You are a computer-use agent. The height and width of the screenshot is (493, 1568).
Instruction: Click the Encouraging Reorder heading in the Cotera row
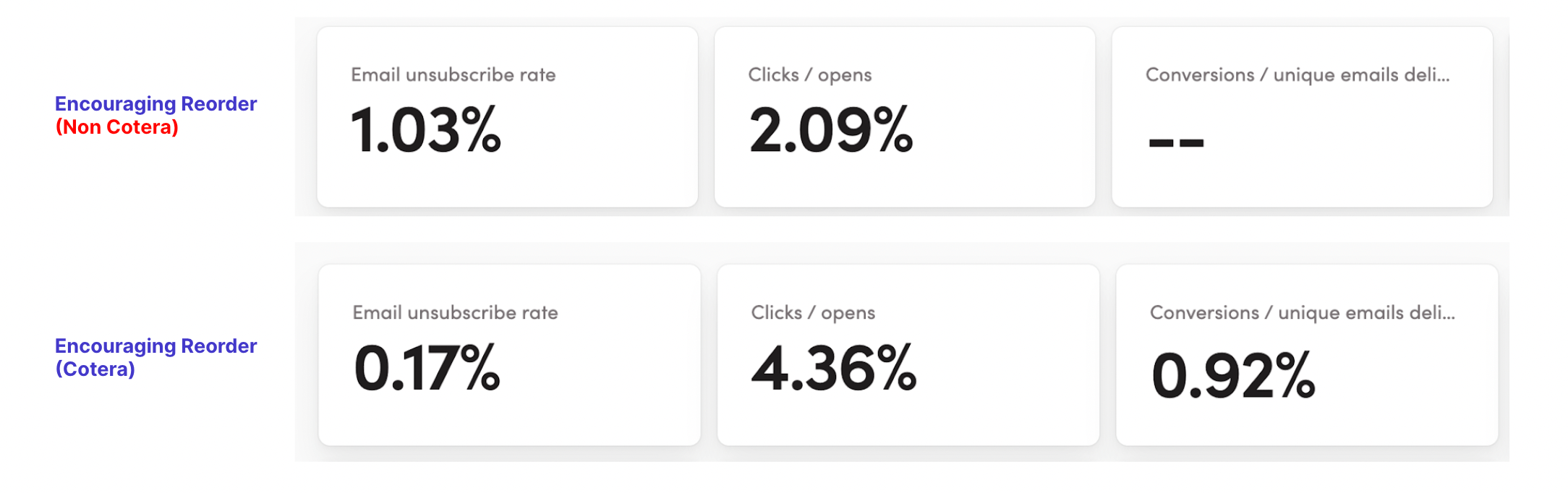pos(156,346)
